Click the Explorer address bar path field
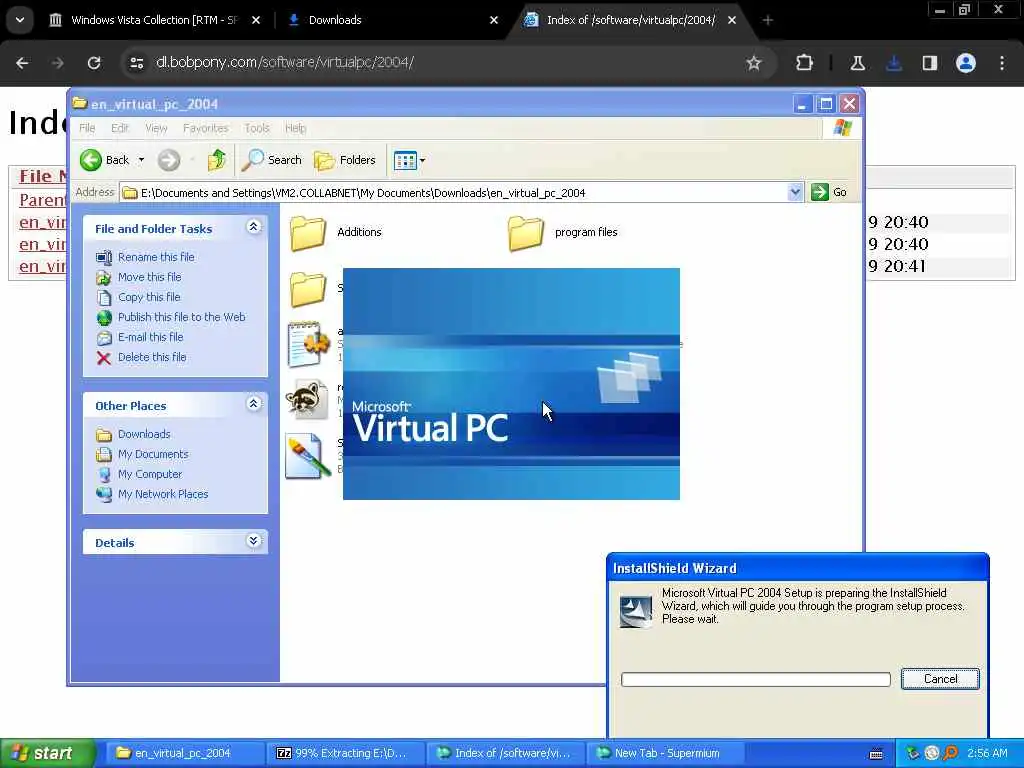Viewport: 1024px width, 768px height. click(x=455, y=193)
